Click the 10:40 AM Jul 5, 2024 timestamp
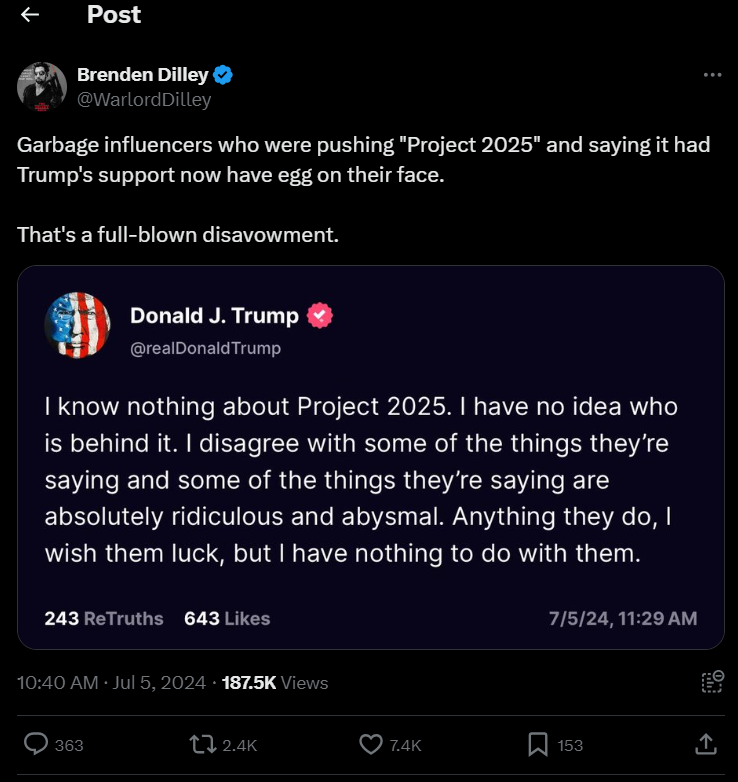Screen dimensions: 738x782 pos(111,683)
